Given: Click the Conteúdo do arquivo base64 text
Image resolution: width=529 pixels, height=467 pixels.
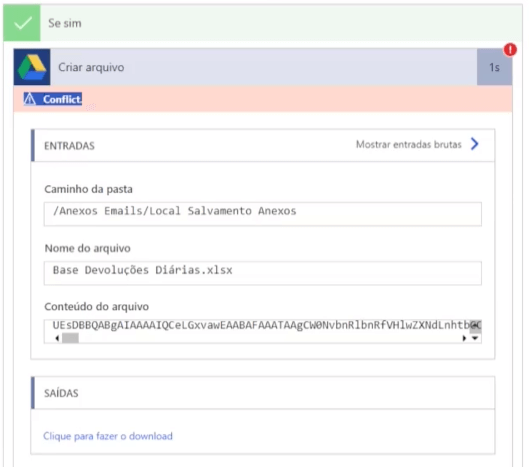Looking at the screenshot, I should tap(266, 325).
